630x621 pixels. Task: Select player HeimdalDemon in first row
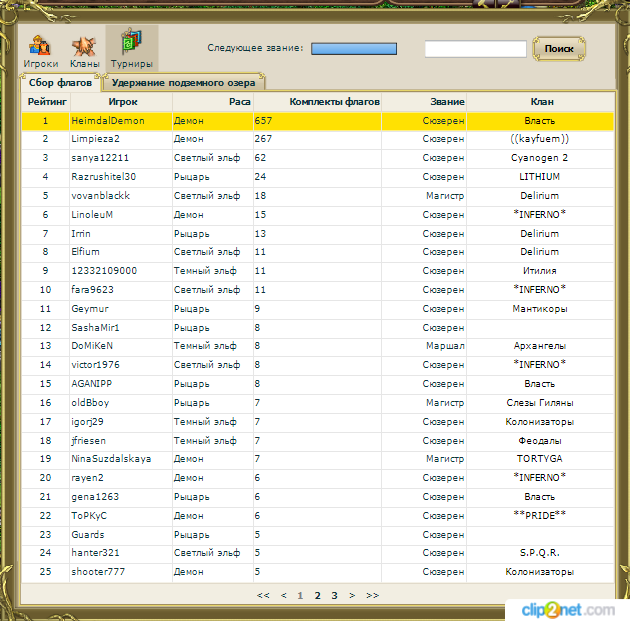[x=108, y=121]
